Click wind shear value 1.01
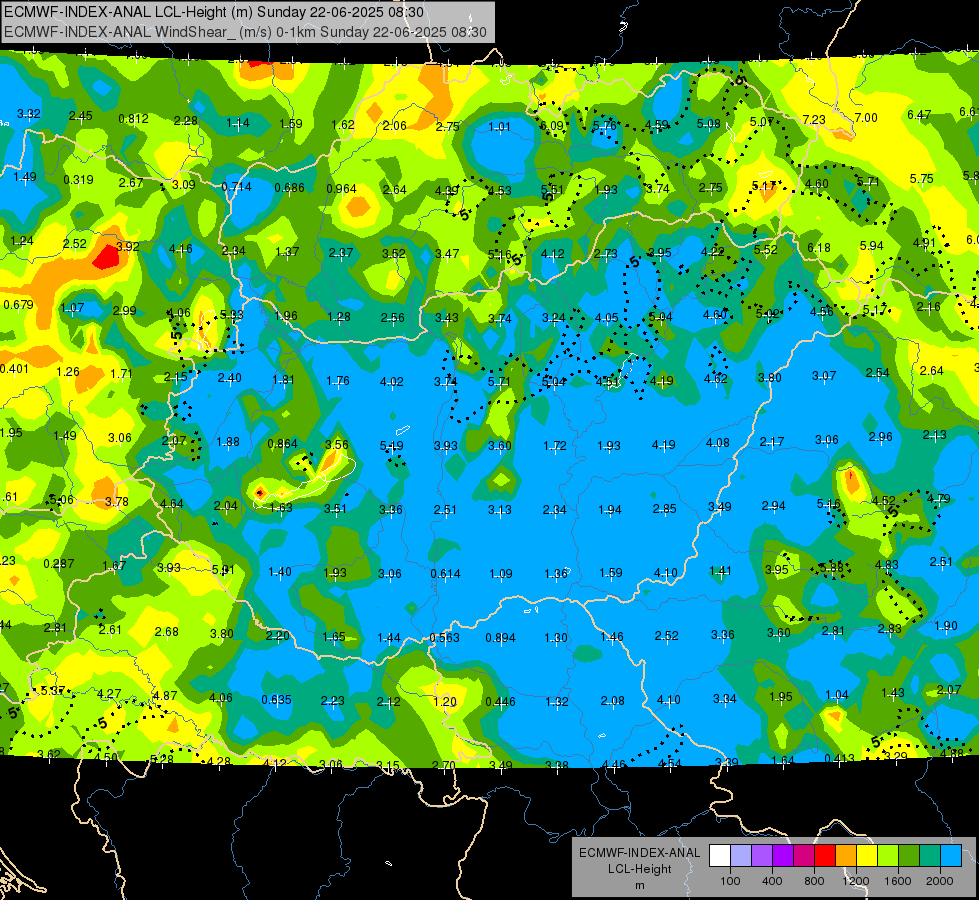Viewport: 979px width, 900px height. (499, 127)
